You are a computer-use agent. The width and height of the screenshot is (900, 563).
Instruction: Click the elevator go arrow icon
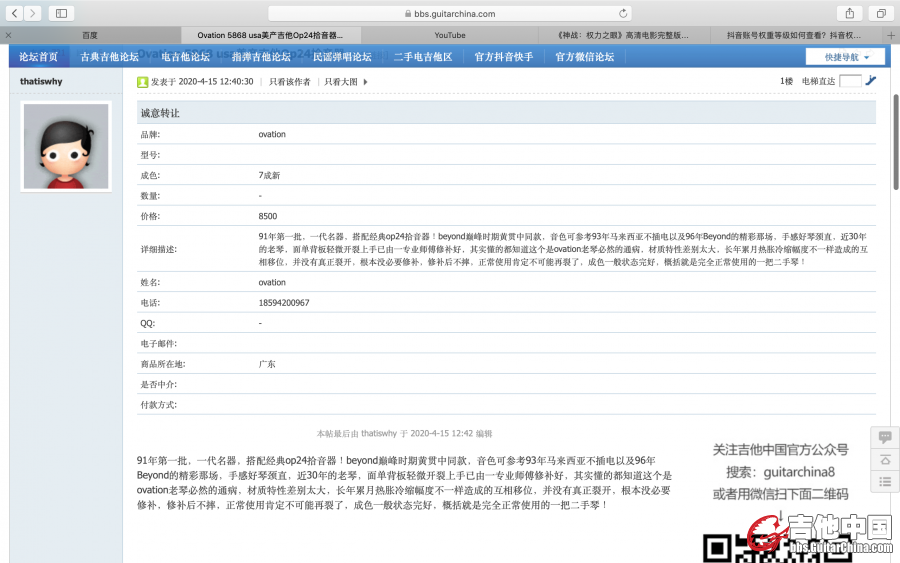871,81
